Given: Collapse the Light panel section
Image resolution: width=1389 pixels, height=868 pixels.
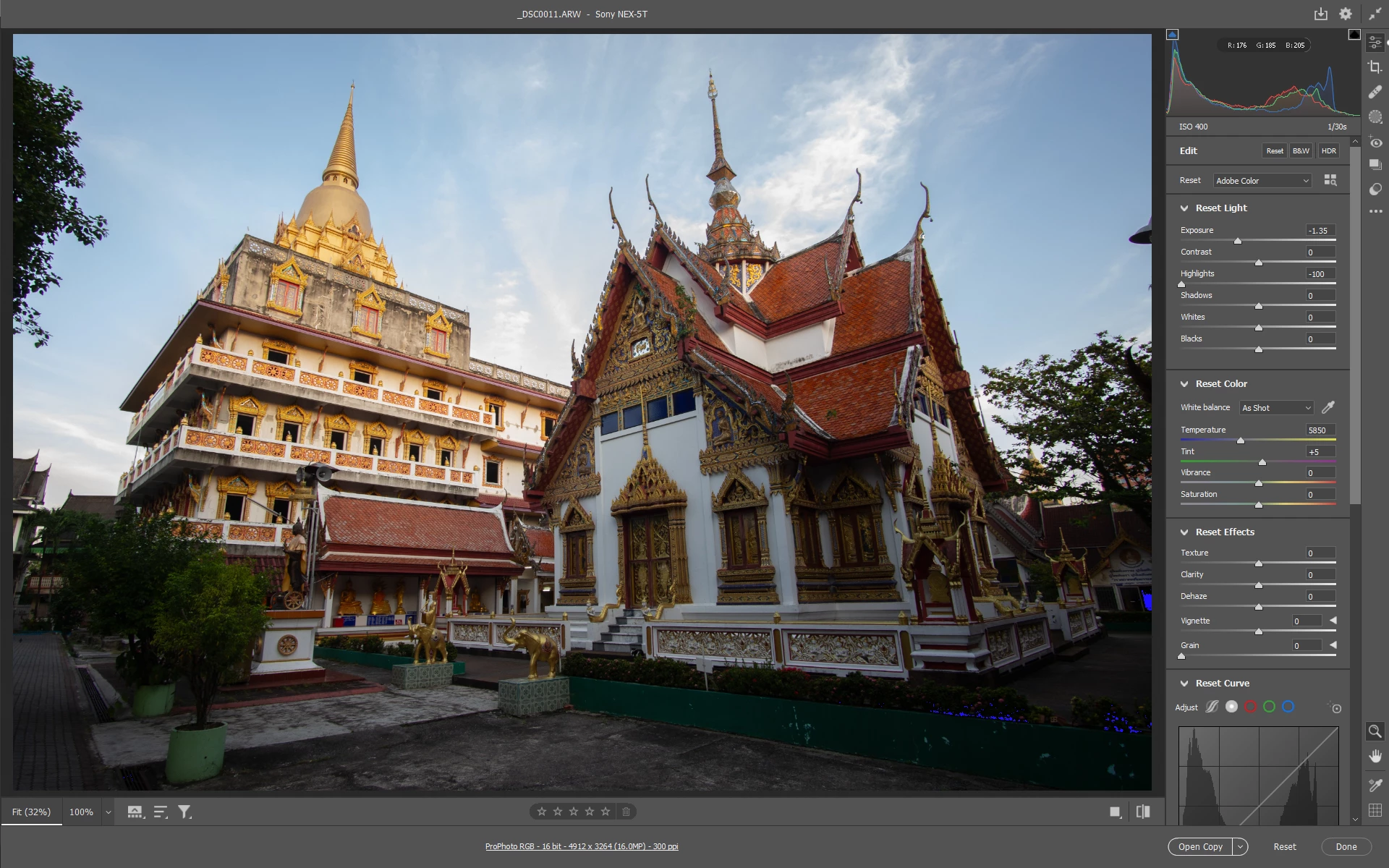Looking at the screenshot, I should (x=1184, y=208).
